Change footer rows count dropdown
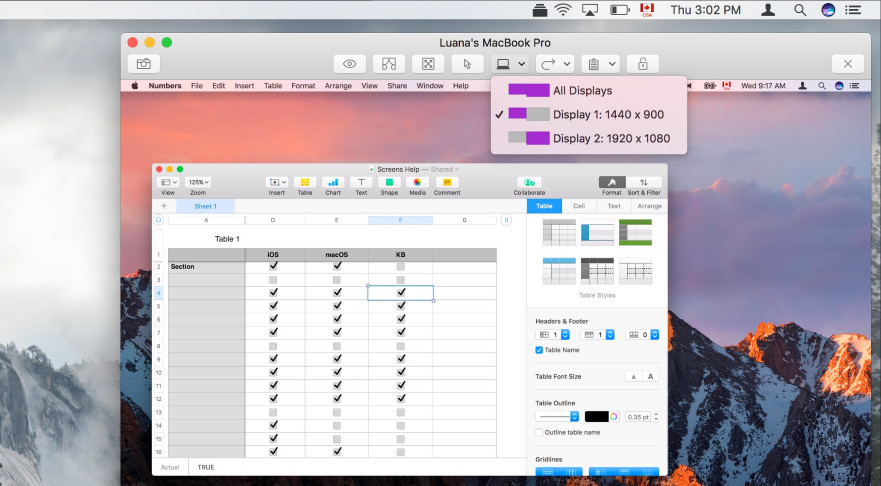The width and height of the screenshot is (881, 486). (643, 335)
